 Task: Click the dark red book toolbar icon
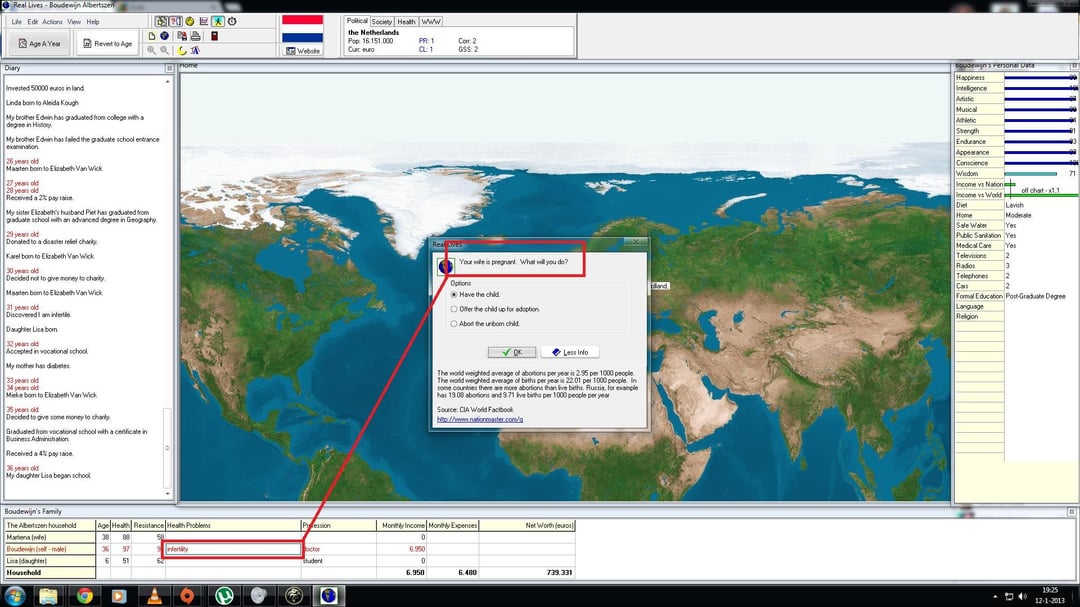click(214, 36)
